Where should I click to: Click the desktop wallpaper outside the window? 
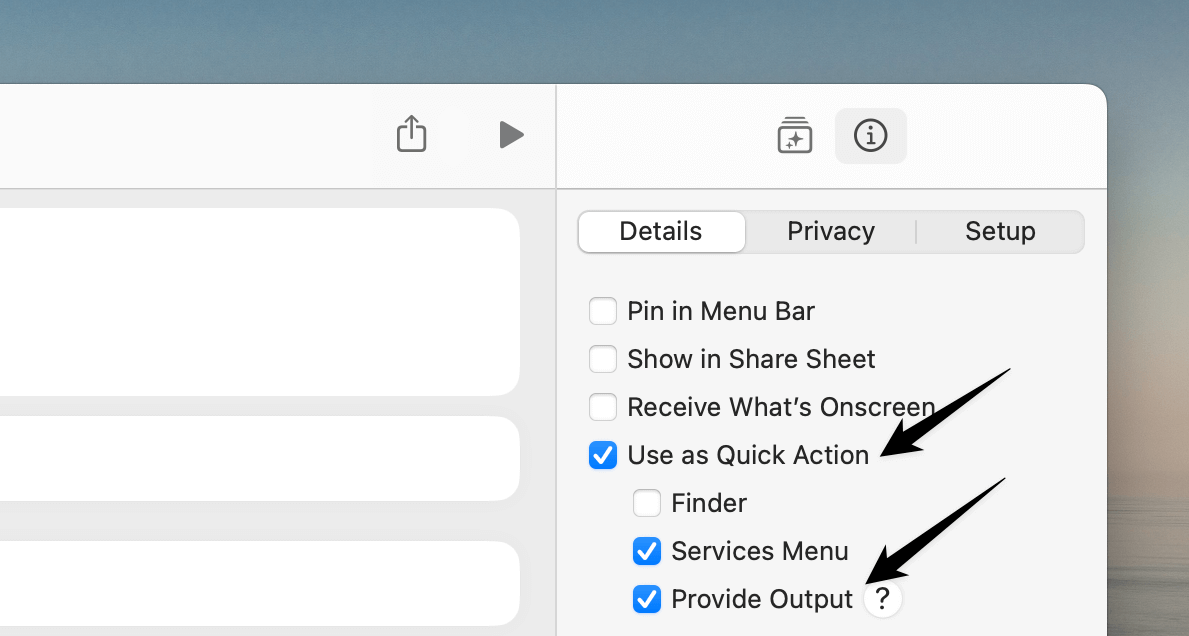(x=600, y=40)
